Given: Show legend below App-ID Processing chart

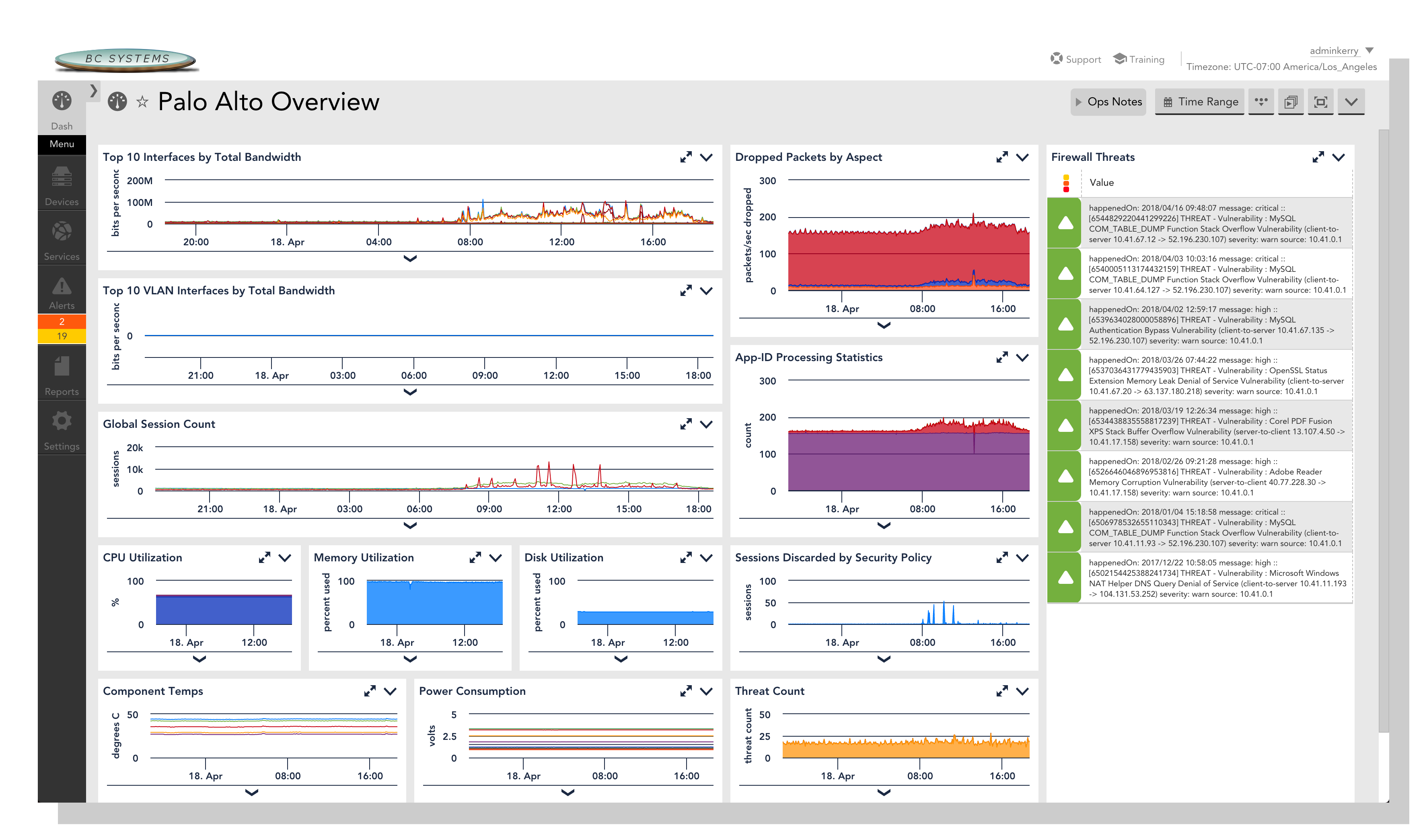Looking at the screenshot, I should [884, 526].
